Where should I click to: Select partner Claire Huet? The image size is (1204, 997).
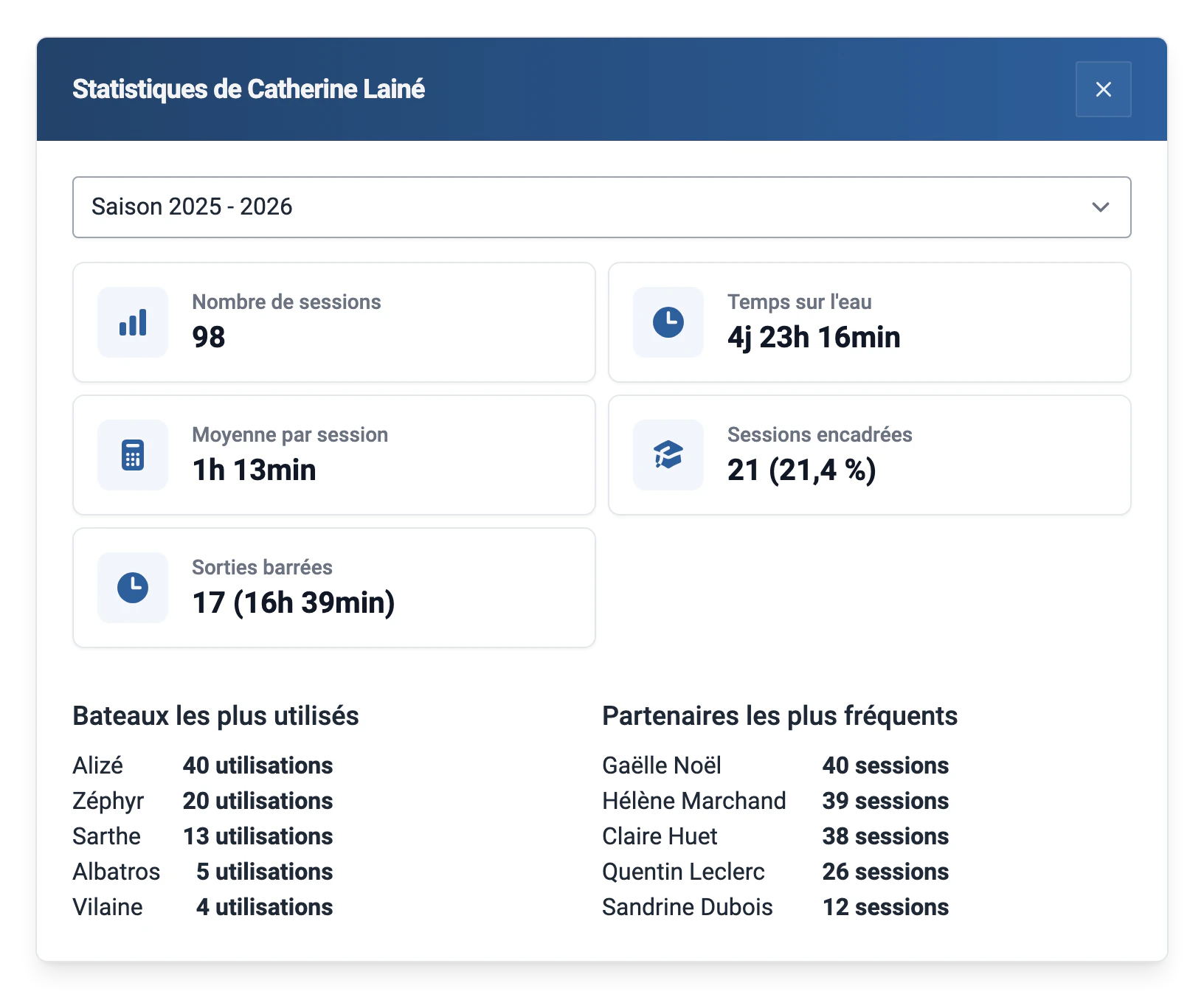coord(660,836)
